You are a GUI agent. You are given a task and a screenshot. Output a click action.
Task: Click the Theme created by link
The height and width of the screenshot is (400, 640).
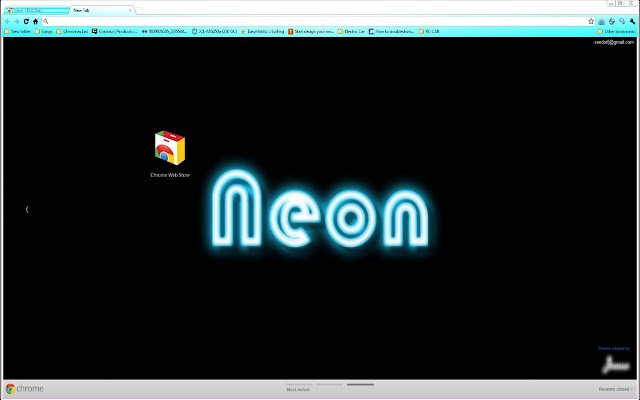[614, 349]
